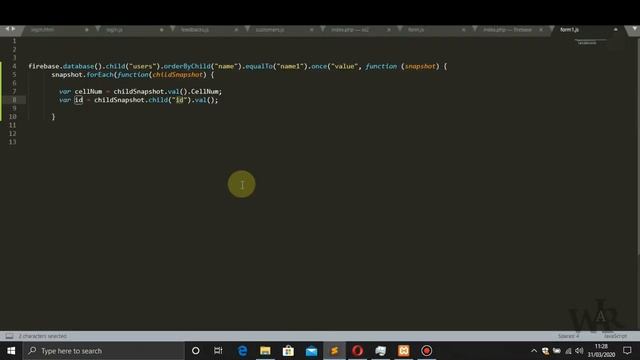Image resolution: width=640 pixels, height=360 pixels.
Task: Close the form.js tab
Action: pyautogui.click(x=463, y=30)
